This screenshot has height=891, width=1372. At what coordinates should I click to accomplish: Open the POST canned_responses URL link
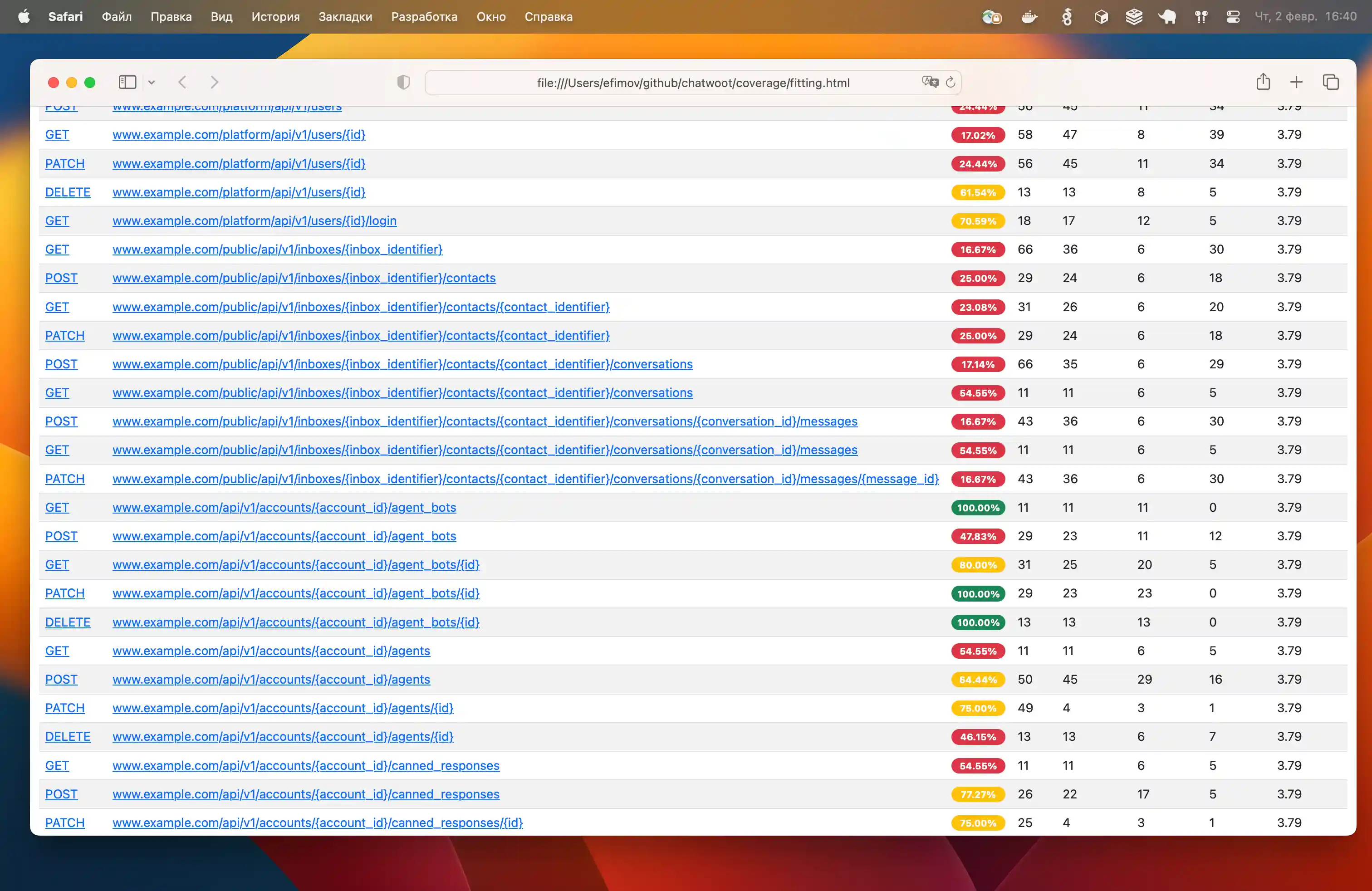click(305, 794)
